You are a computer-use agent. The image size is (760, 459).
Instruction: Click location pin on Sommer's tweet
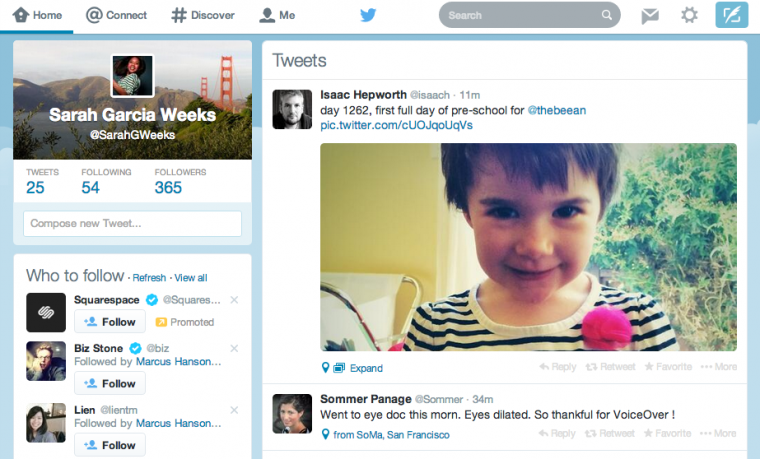[326, 434]
